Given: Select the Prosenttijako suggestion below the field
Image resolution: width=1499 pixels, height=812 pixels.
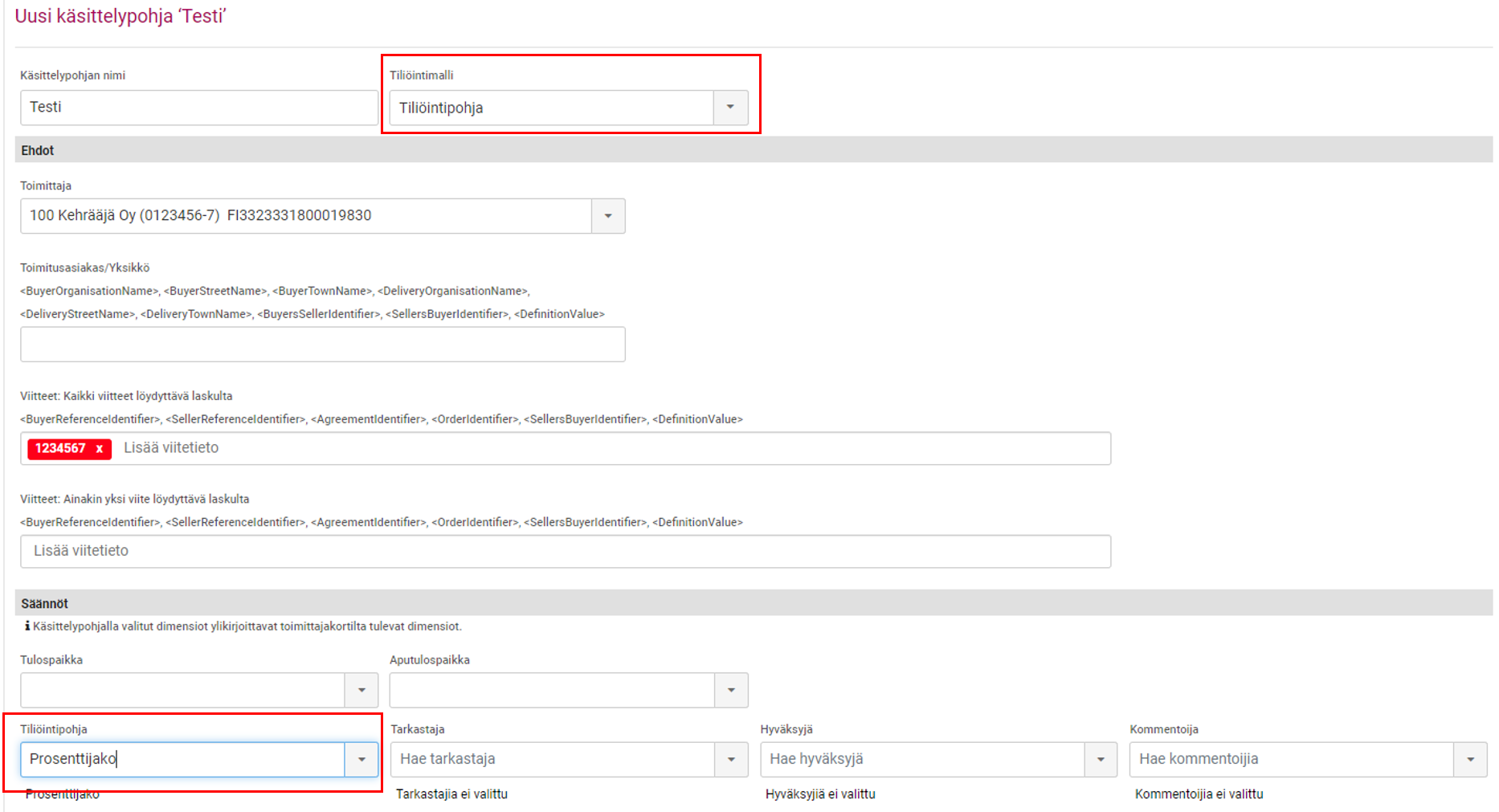Looking at the screenshot, I should (x=63, y=794).
